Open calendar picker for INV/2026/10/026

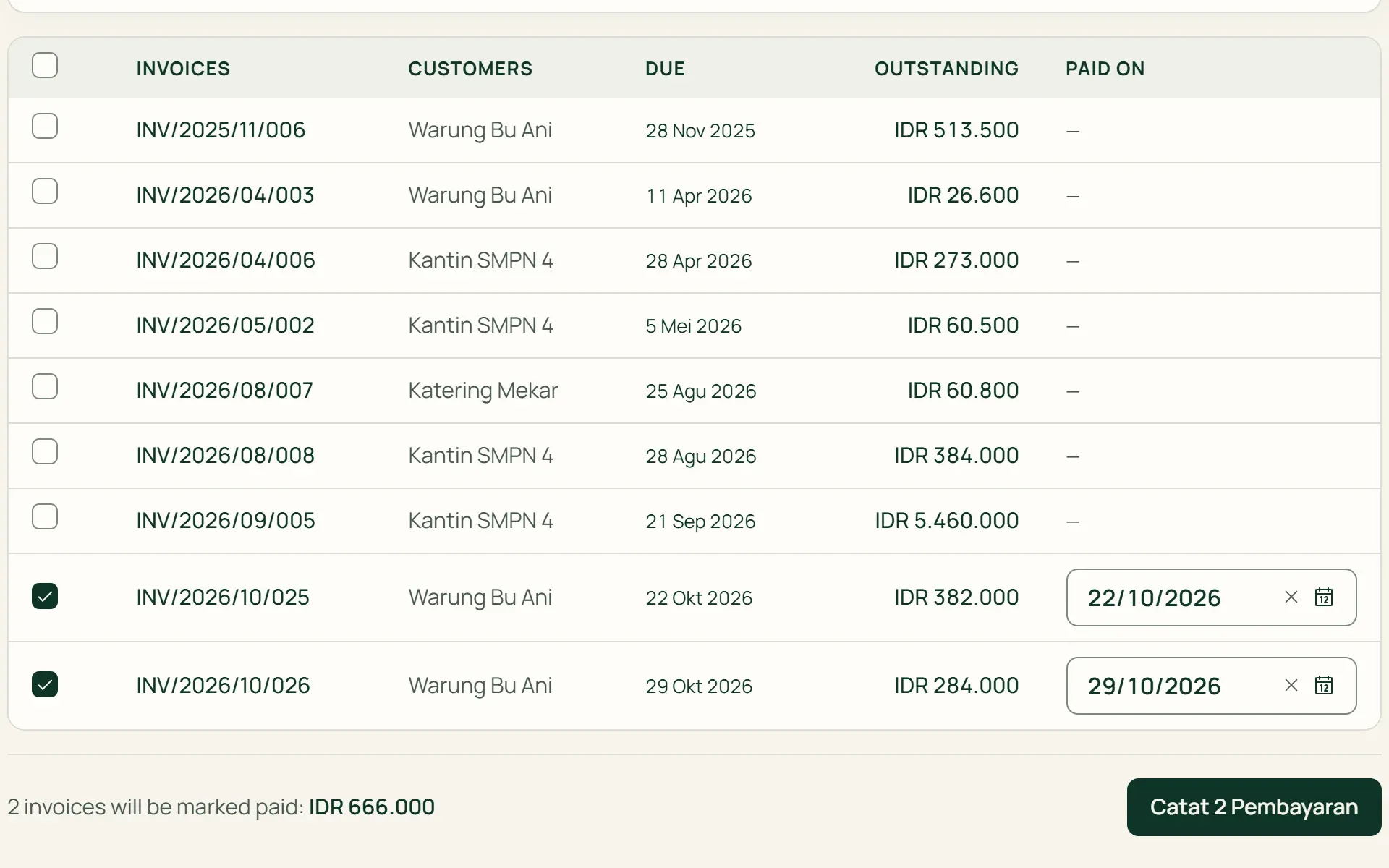click(x=1323, y=686)
